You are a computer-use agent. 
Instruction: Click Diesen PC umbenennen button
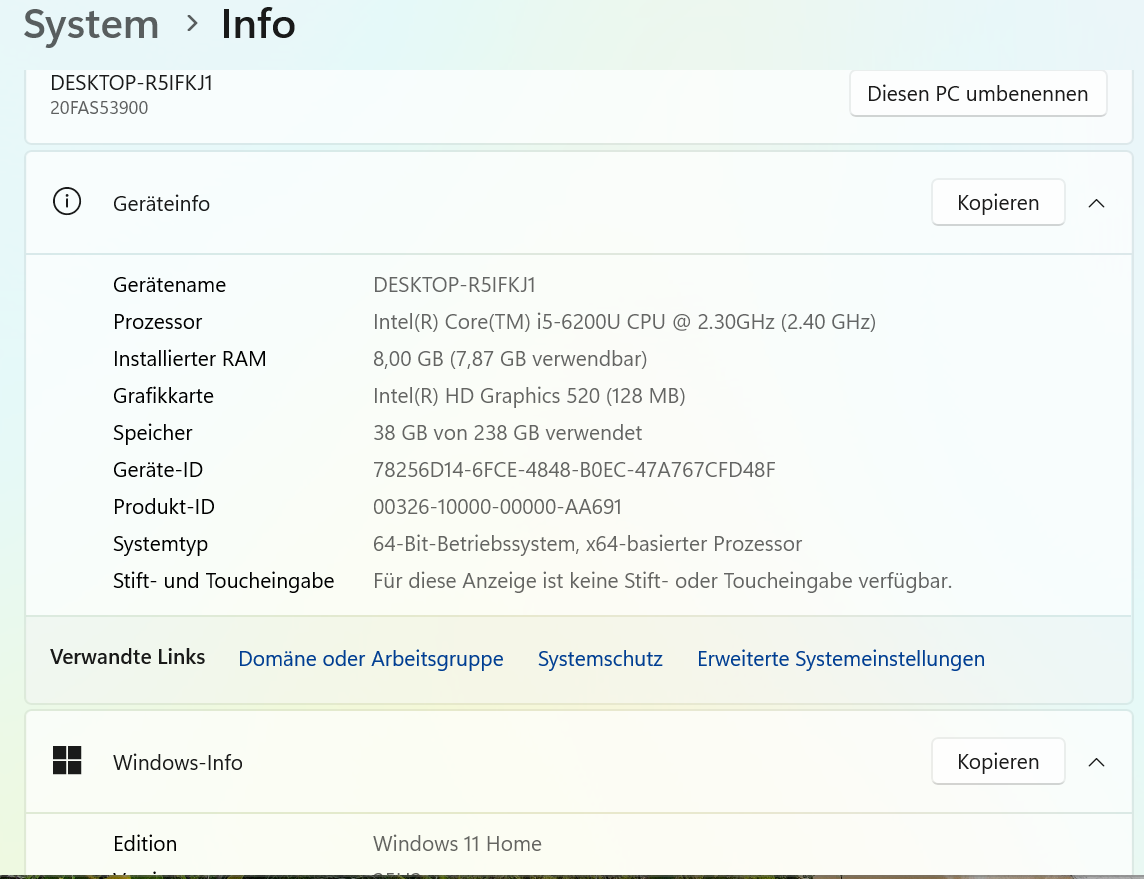[978, 93]
